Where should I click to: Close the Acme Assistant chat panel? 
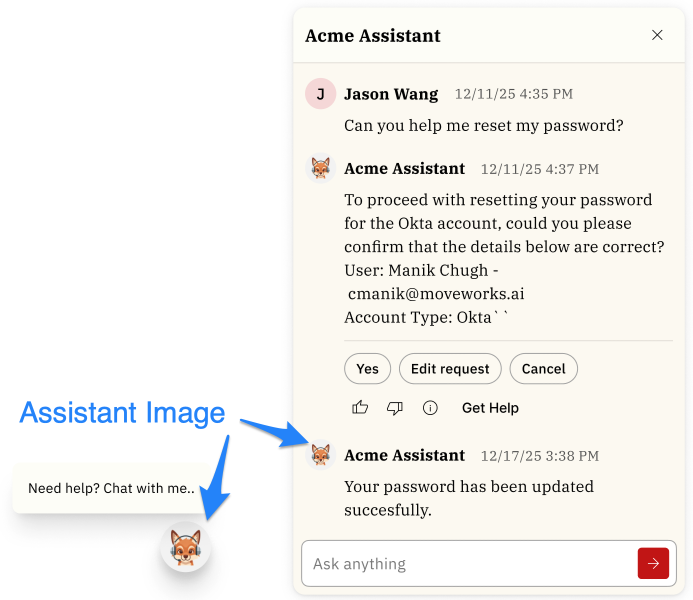pyautogui.click(x=657, y=35)
